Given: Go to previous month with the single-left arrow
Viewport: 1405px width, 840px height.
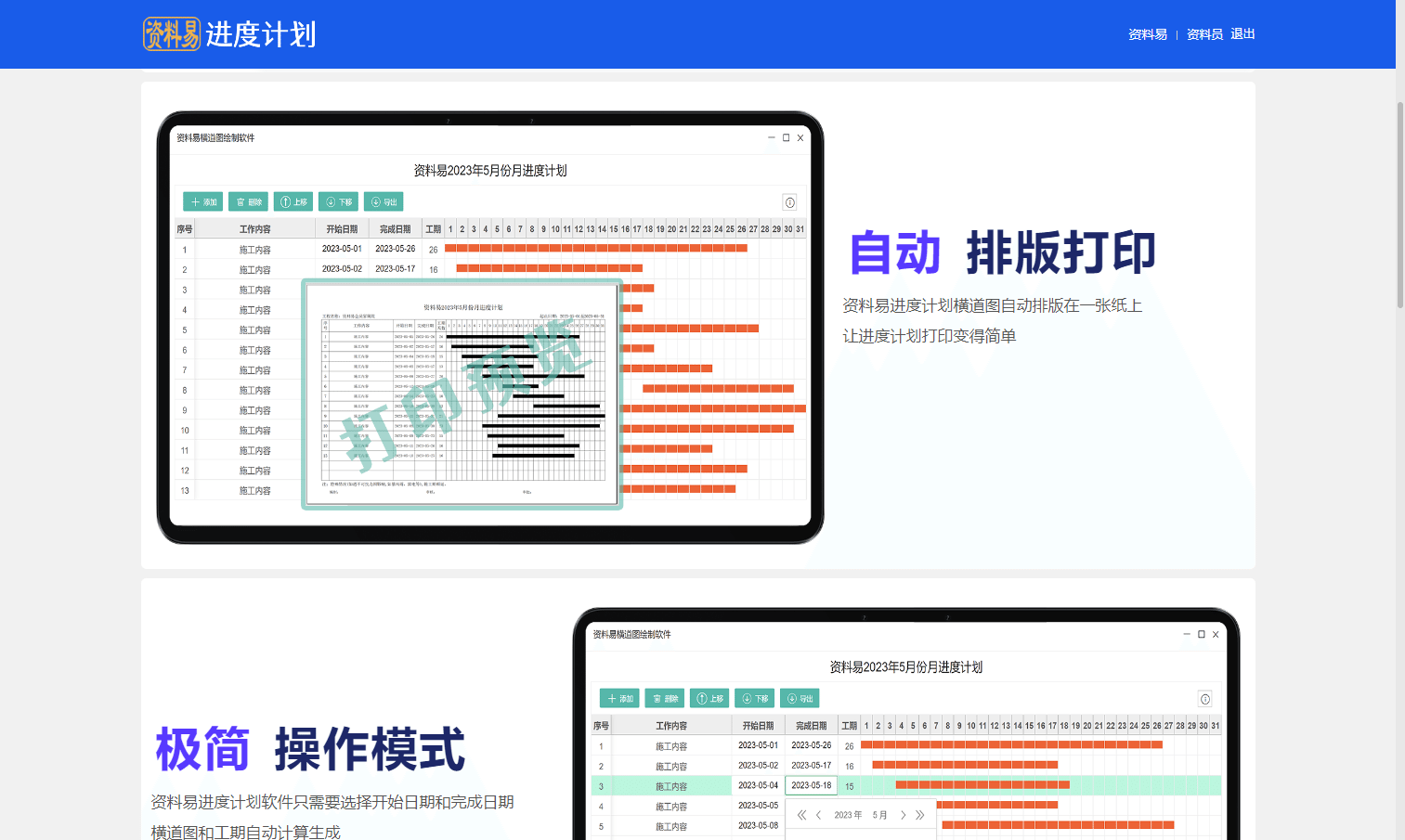Looking at the screenshot, I should 819,815.
